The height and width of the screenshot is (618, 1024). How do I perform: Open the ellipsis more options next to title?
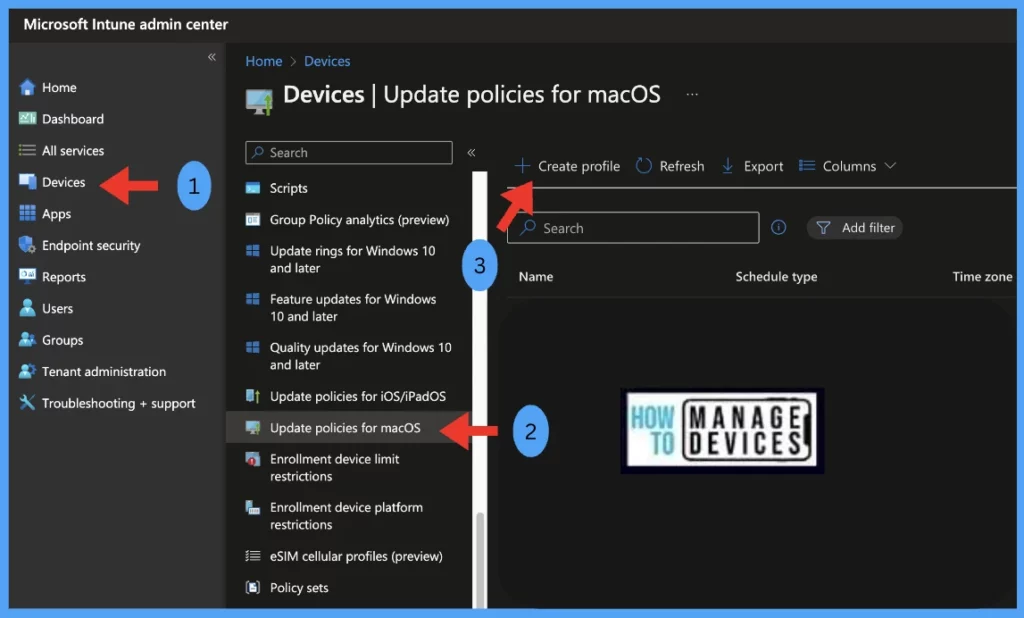tap(692, 95)
